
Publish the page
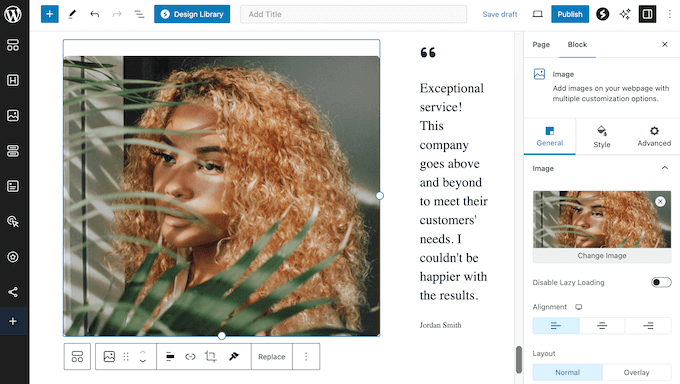click(570, 14)
